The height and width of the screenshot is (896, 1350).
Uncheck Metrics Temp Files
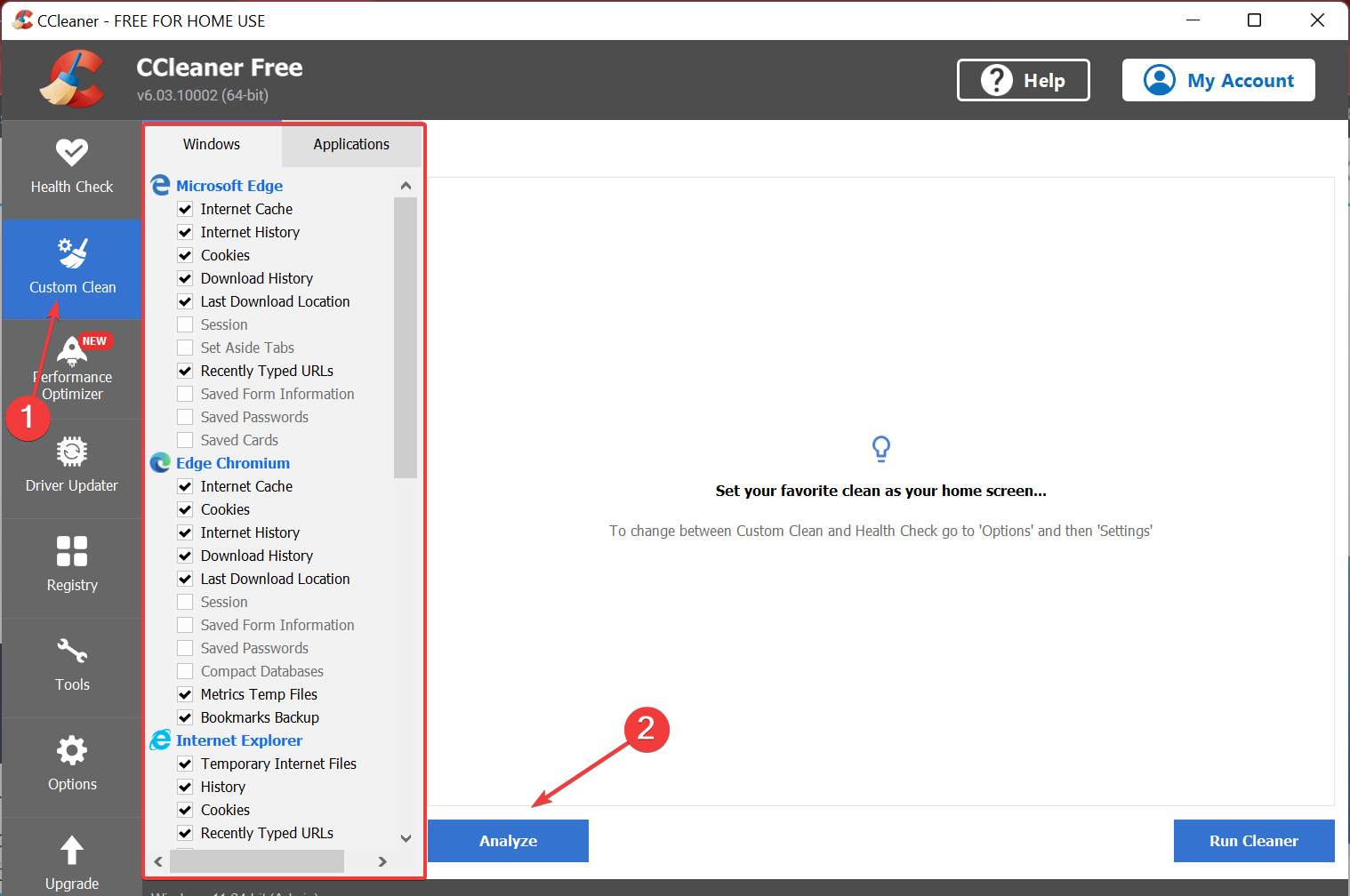(x=185, y=694)
